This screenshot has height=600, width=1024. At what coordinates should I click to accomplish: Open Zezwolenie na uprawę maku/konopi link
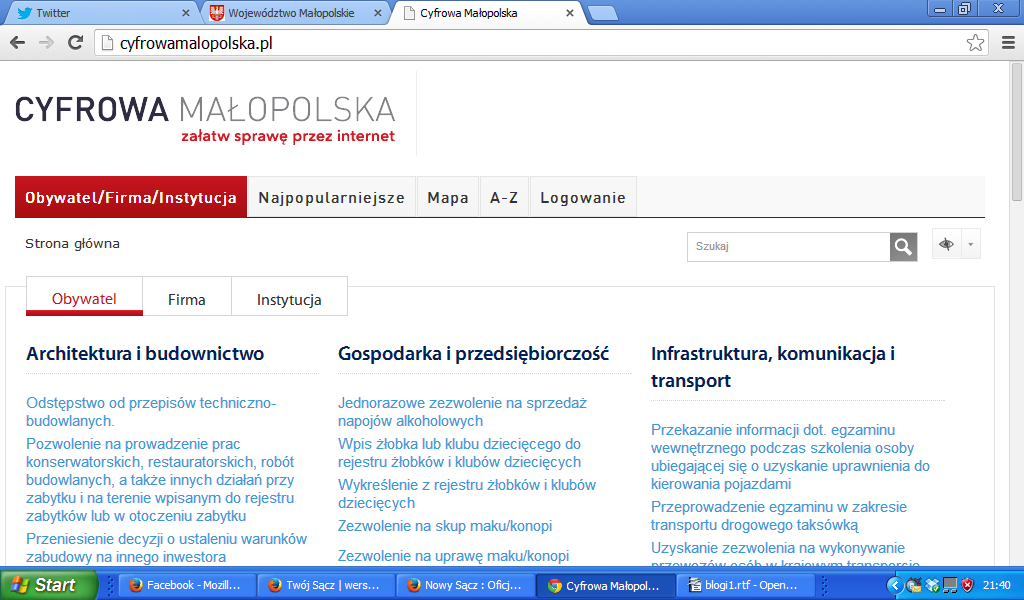click(x=453, y=556)
